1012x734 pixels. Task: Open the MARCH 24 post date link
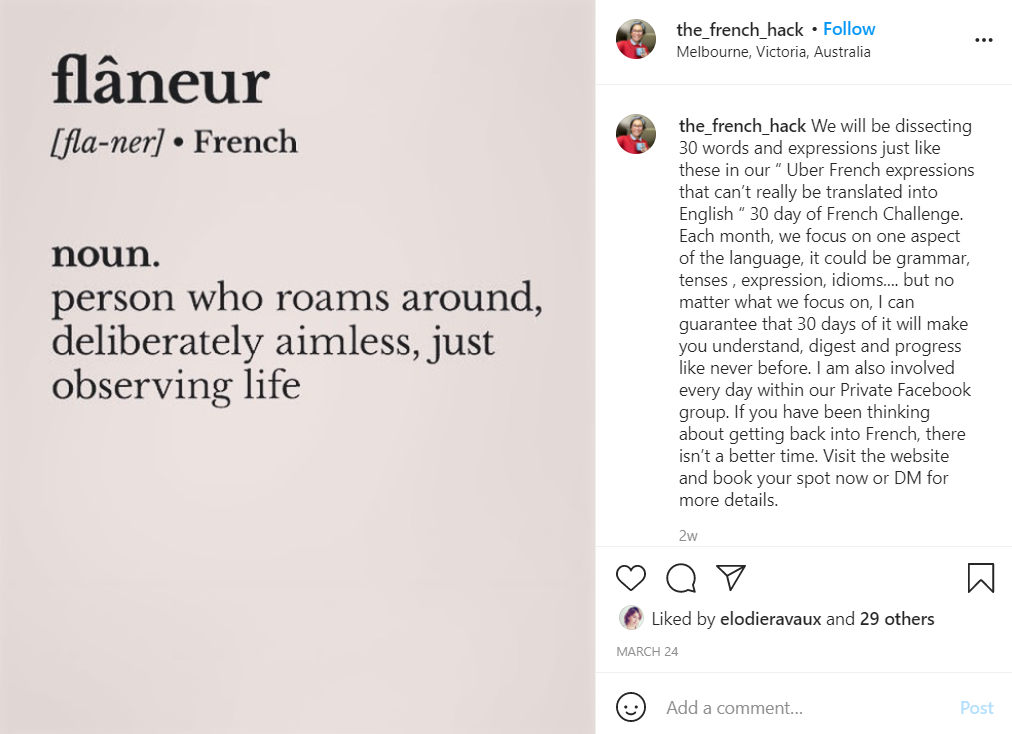647,651
